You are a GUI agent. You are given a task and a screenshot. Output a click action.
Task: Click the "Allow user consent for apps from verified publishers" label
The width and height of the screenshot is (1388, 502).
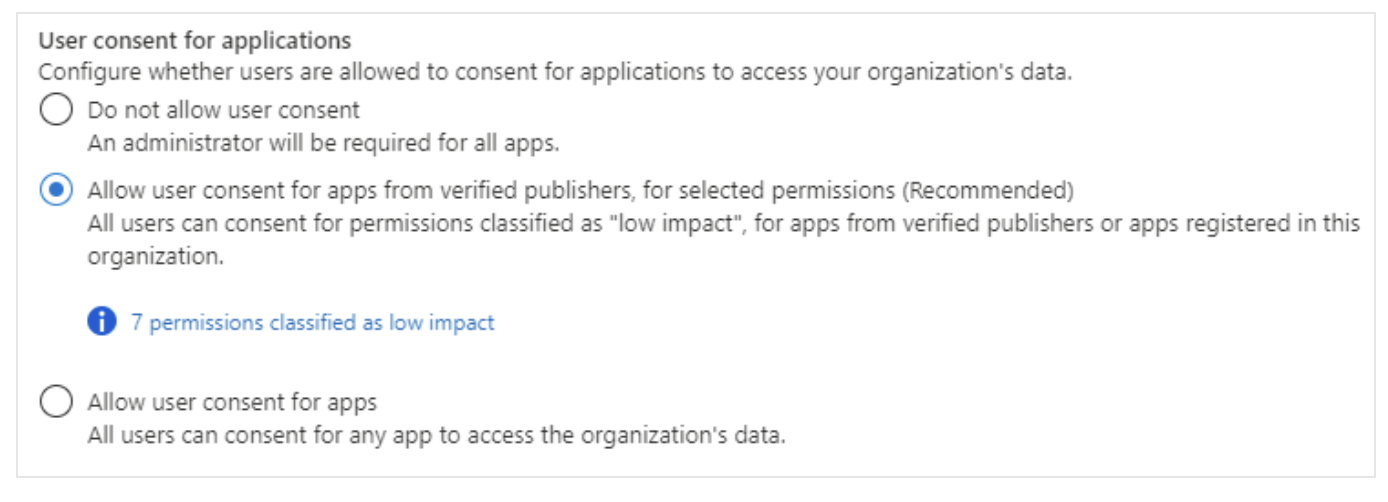[350, 190]
